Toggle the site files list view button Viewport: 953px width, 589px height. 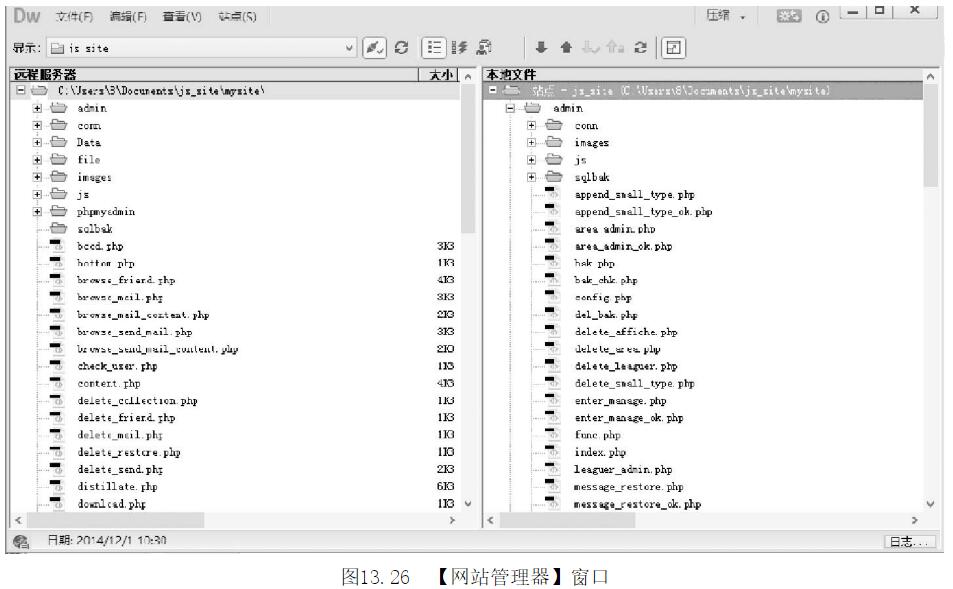tap(434, 47)
